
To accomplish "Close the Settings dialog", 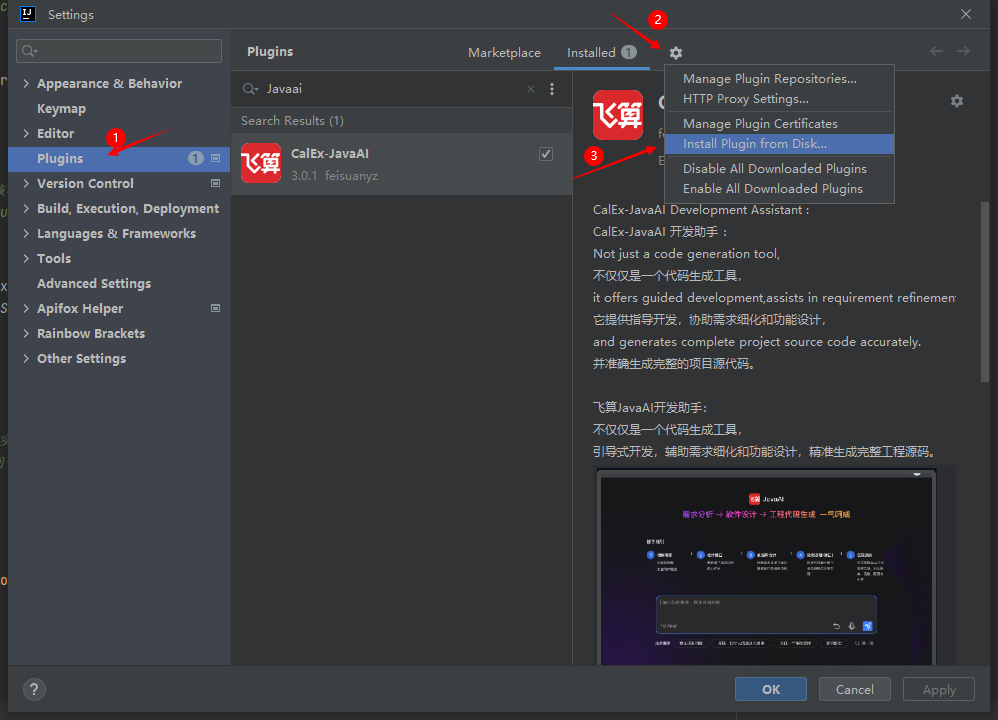I will tap(966, 14).
